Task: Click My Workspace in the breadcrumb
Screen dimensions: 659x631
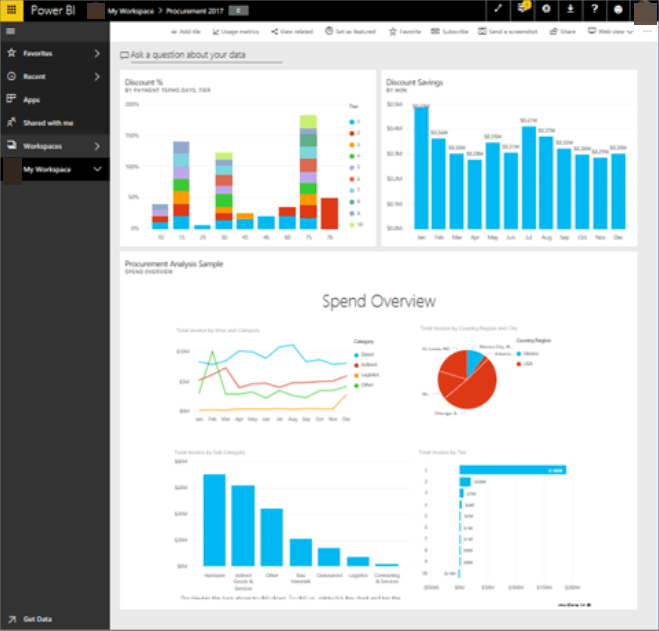Action: pos(131,11)
